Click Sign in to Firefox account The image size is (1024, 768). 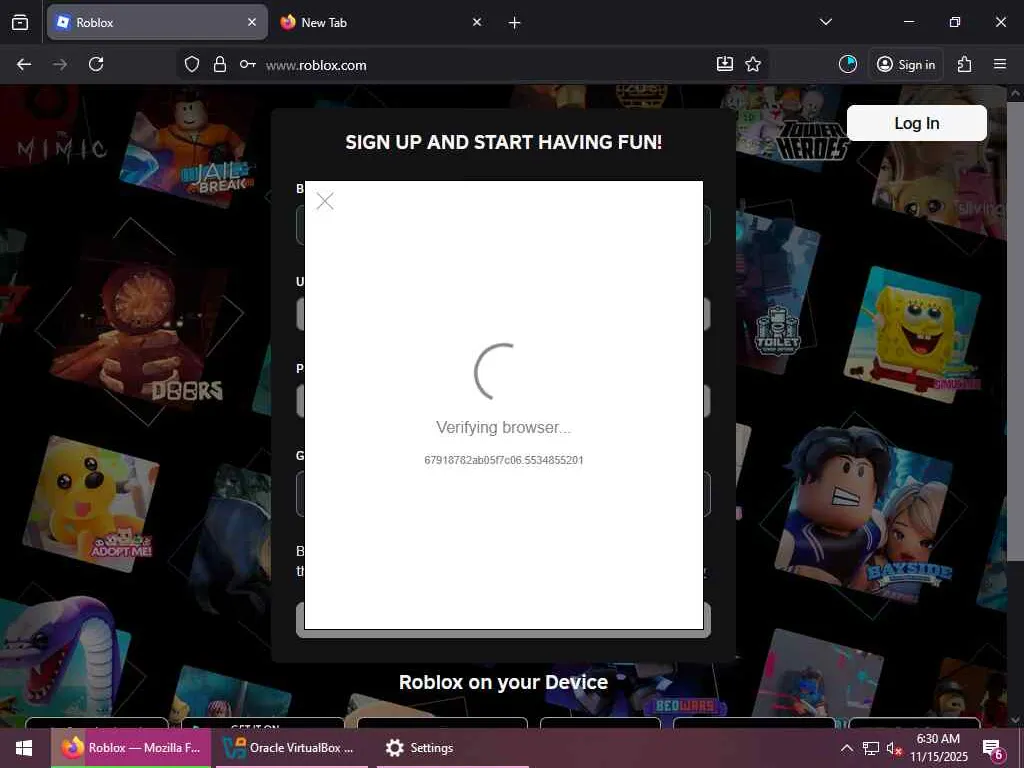tap(906, 64)
